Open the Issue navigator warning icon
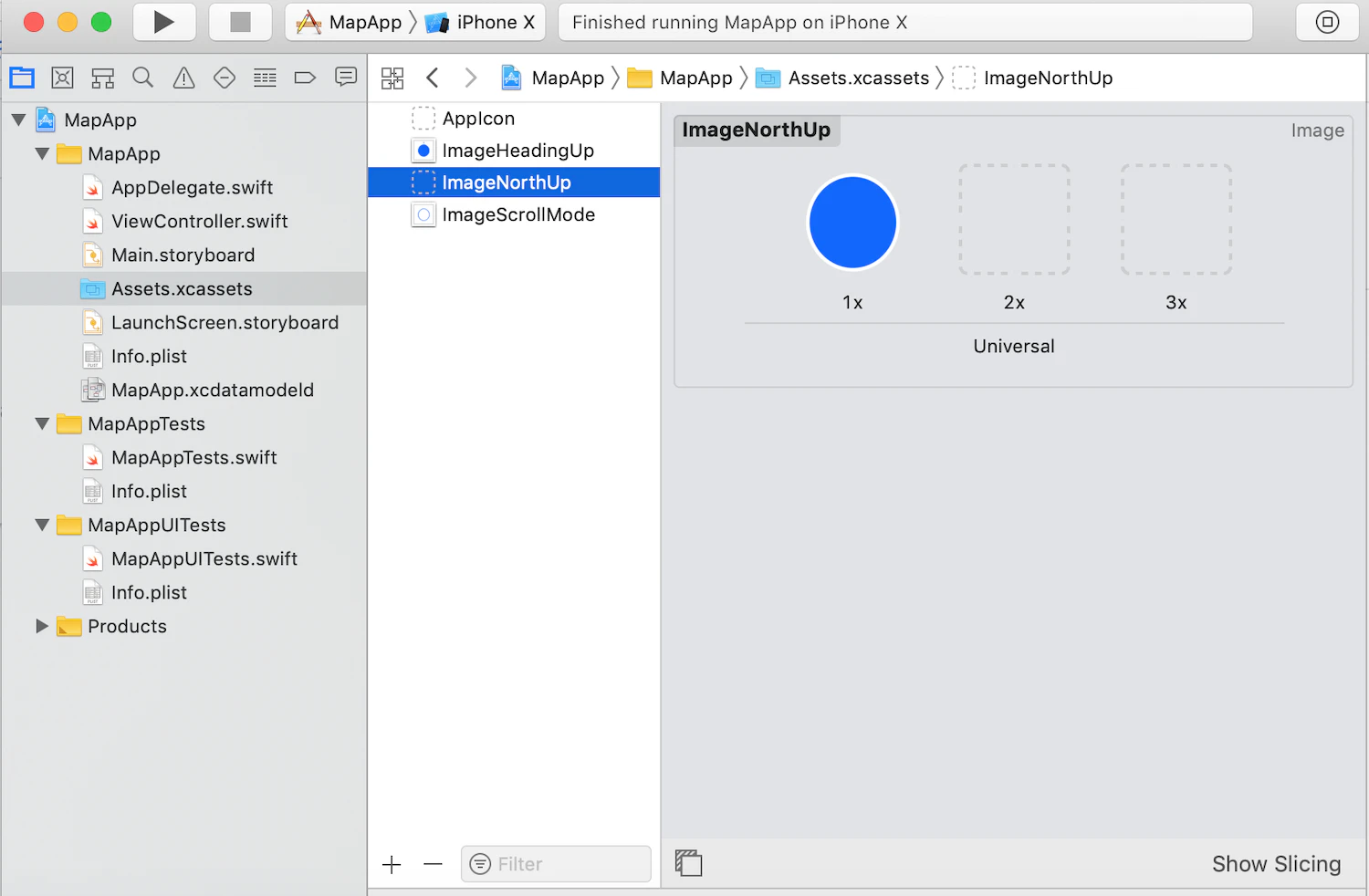Image resolution: width=1369 pixels, height=896 pixels. 183,78
